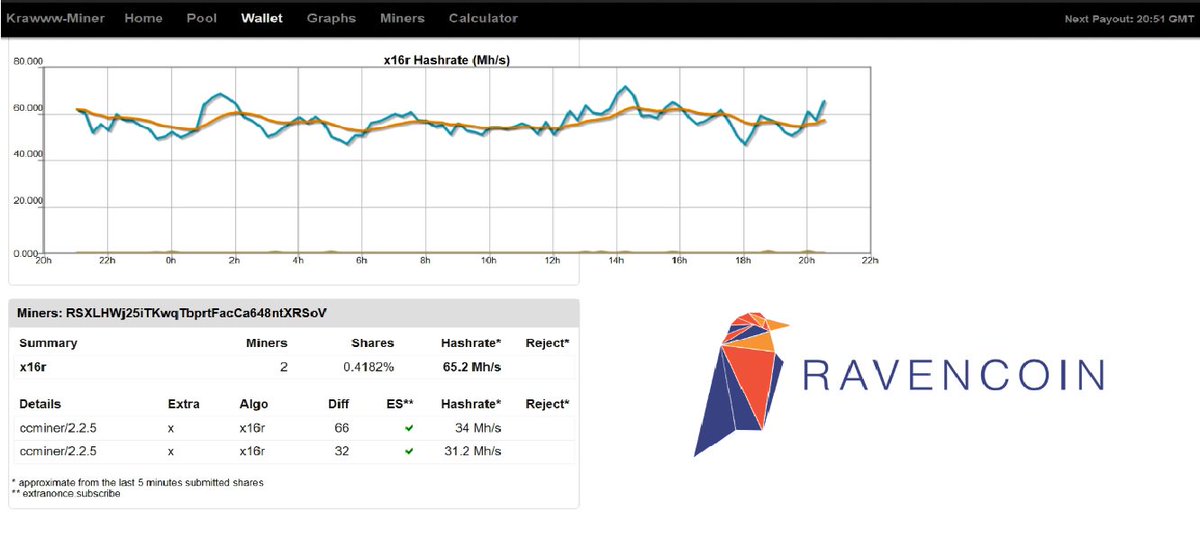
Task: Click the 31.2 Mh/s hashrate cell
Action: (472, 451)
